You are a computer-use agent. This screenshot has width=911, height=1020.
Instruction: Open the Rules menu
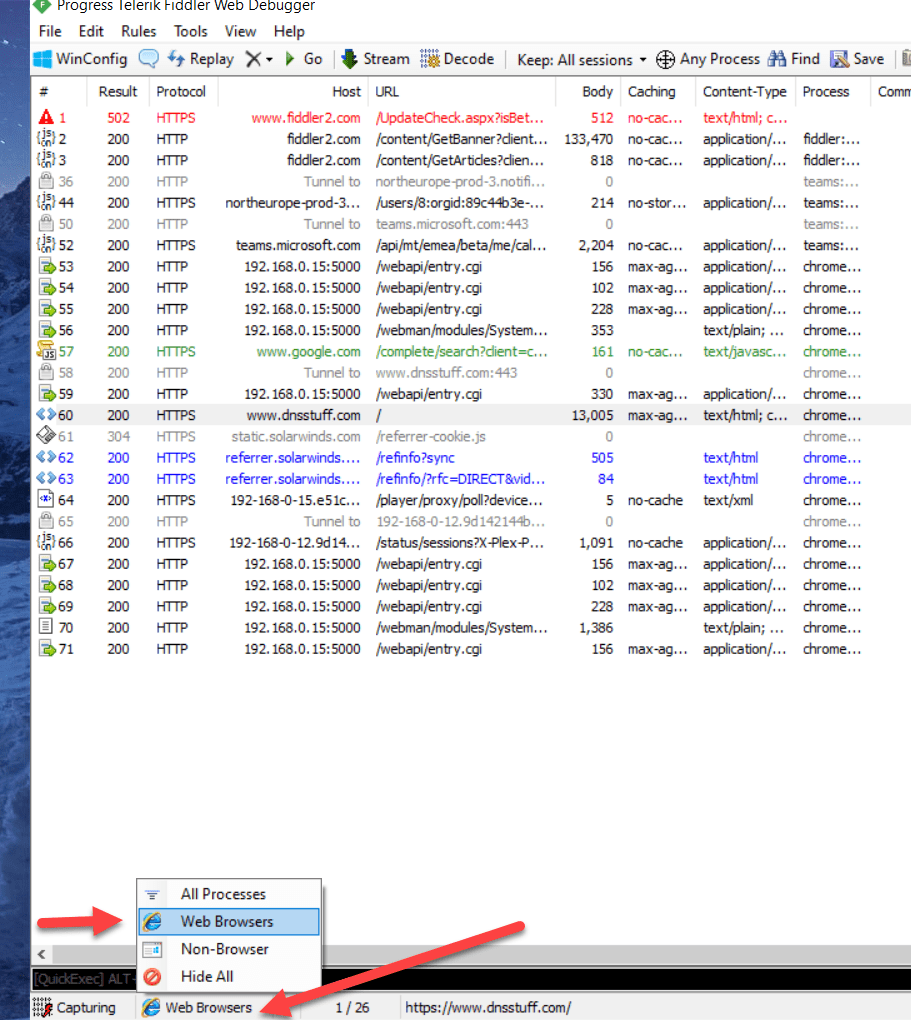[139, 31]
